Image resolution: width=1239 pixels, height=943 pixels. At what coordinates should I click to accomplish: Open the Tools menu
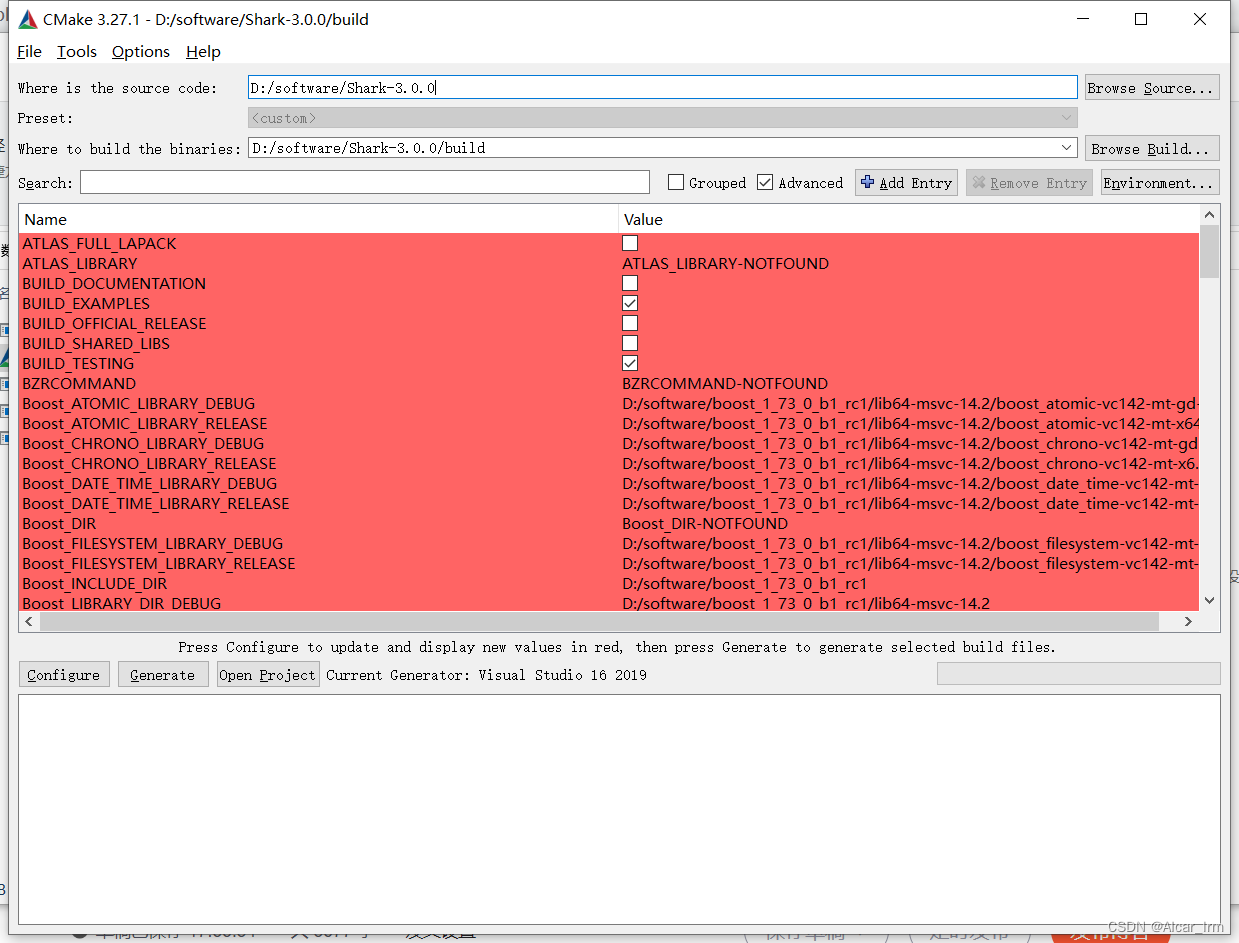point(77,51)
